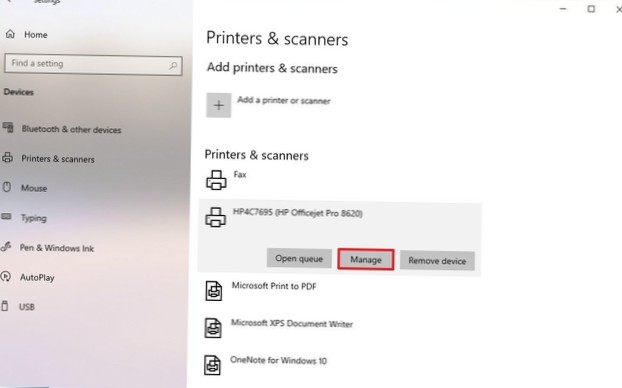
Task: Click Remove device button
Action: click(437, 261)
